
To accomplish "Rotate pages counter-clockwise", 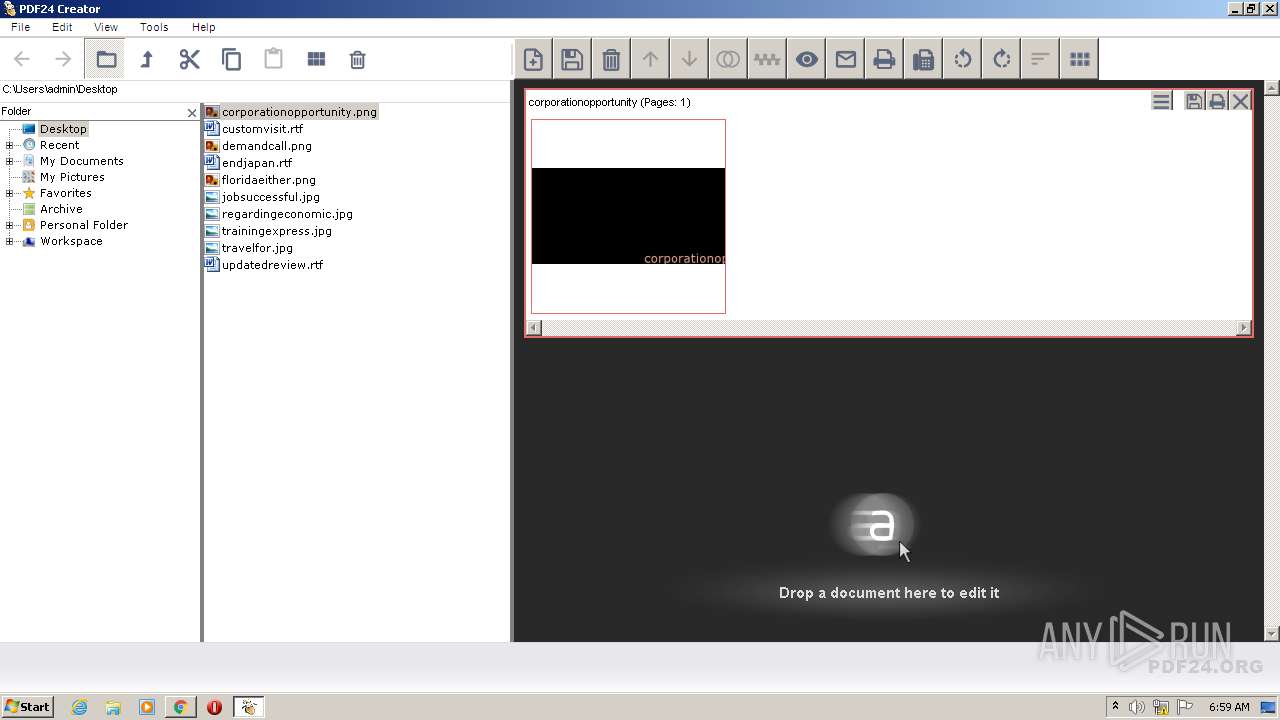I will click(x=962, y=60).
